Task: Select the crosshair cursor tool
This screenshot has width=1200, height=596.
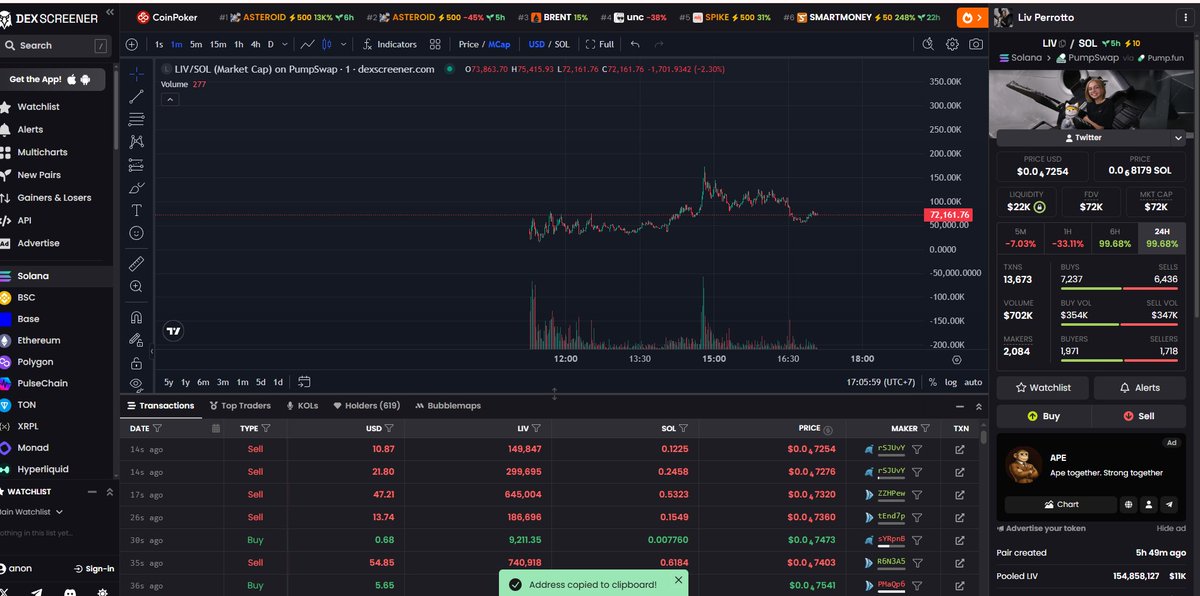Action: pyautogui.click(x=136, y=75)
